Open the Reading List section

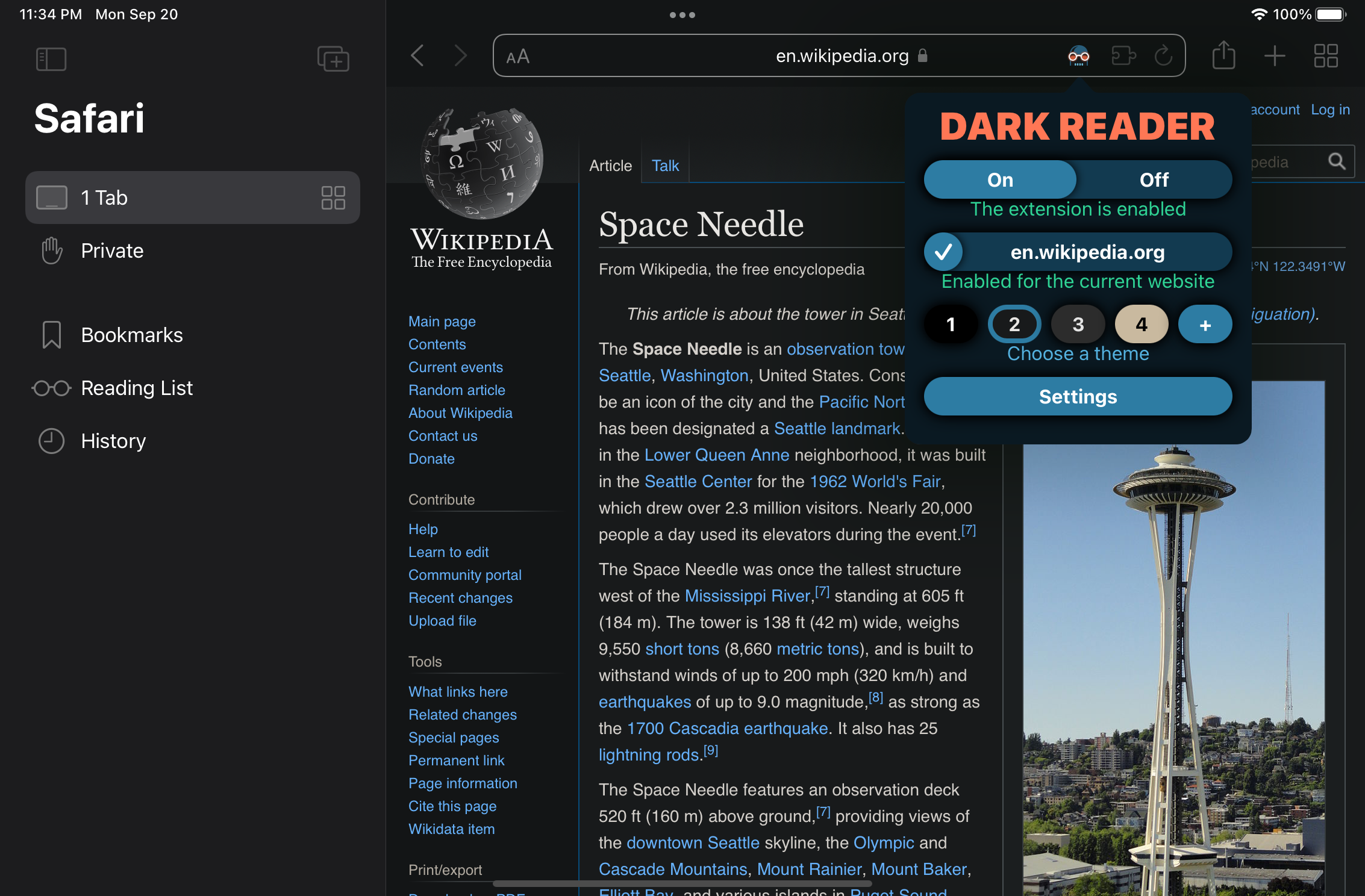(x=137, y=388)
